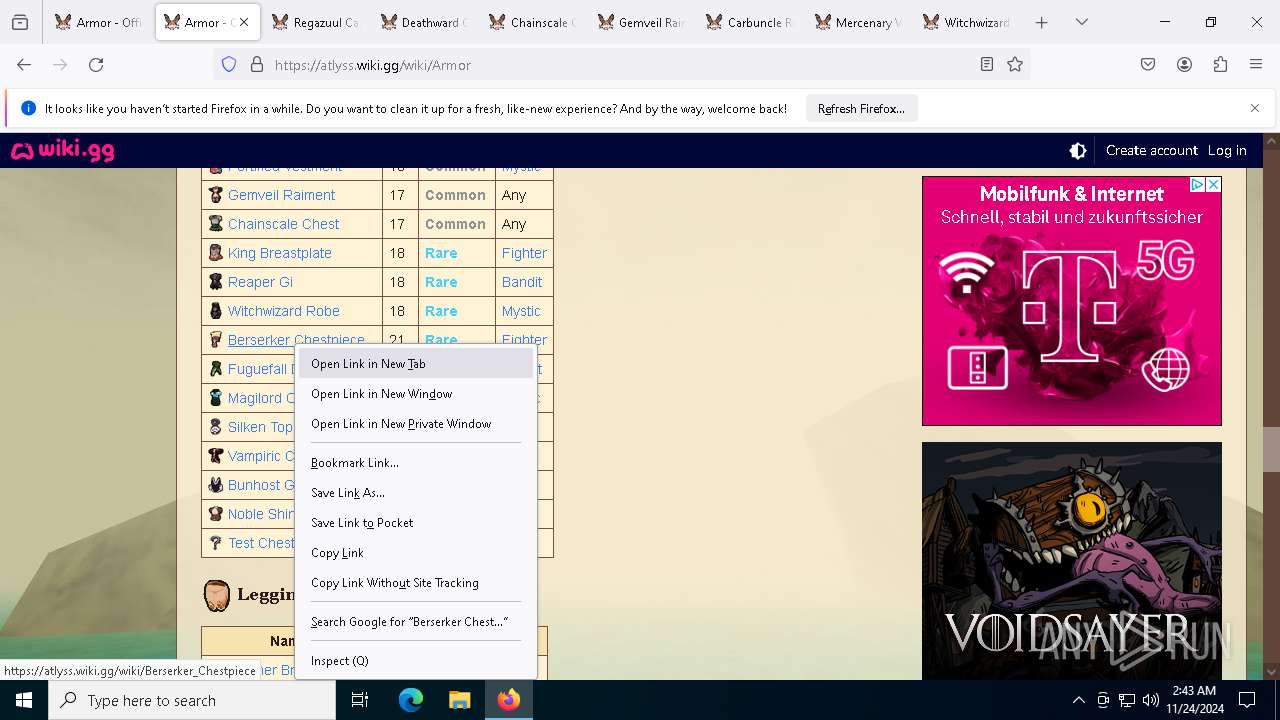The width and height of the screenshot is (1280, 720).
Task: Open Firefox View tab icon
Action: [x=20, y=22]
